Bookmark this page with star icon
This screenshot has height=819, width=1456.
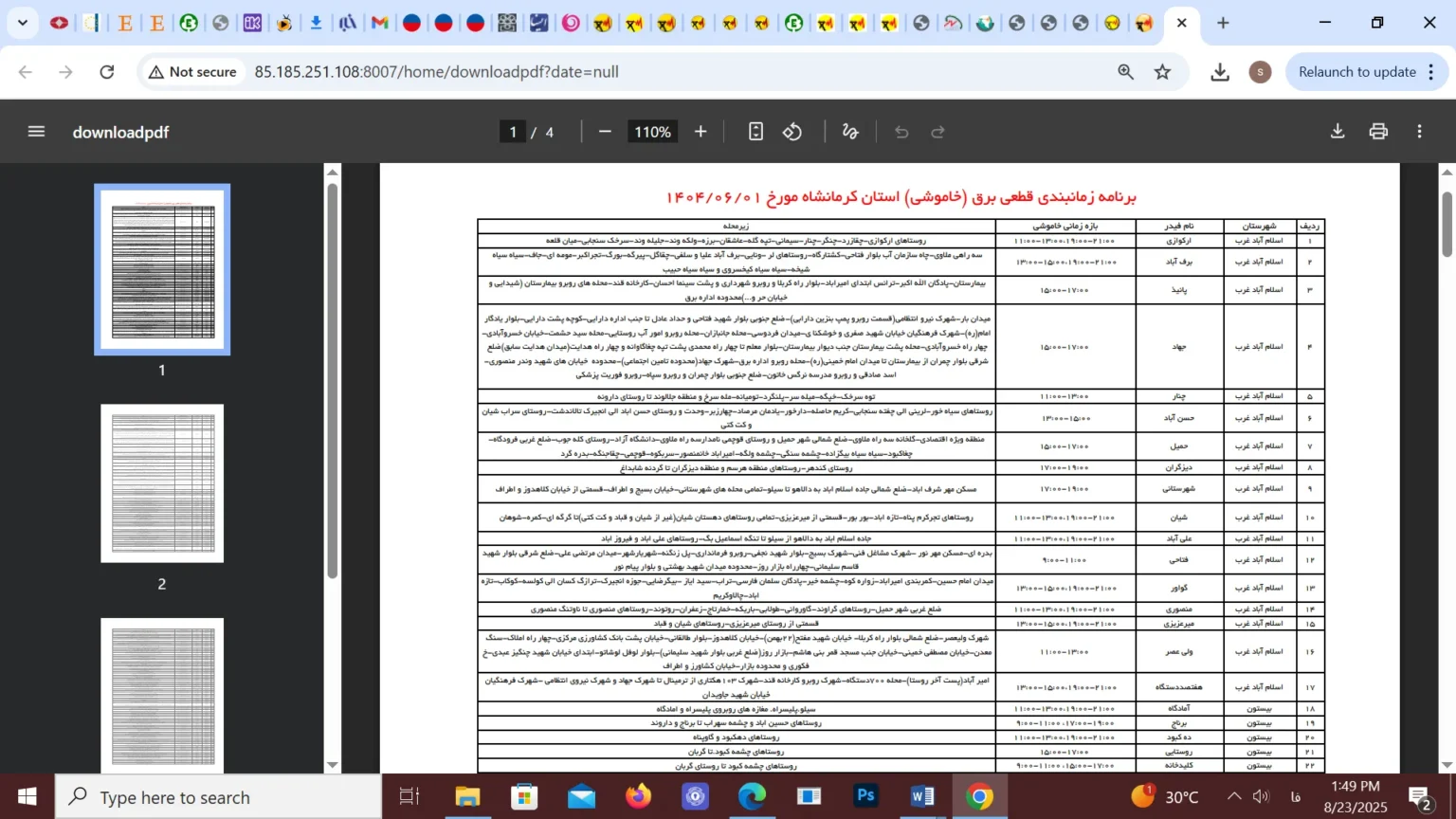(x=1162, y=72)
